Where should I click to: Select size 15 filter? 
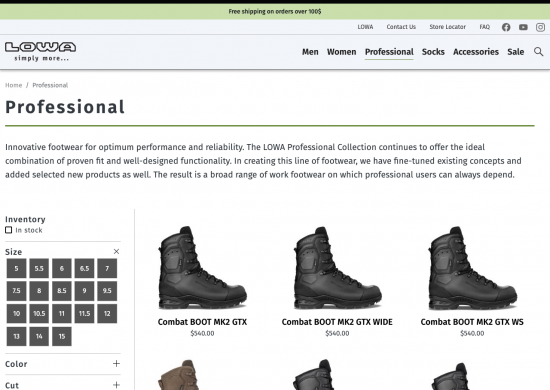[x=62, y=336]
